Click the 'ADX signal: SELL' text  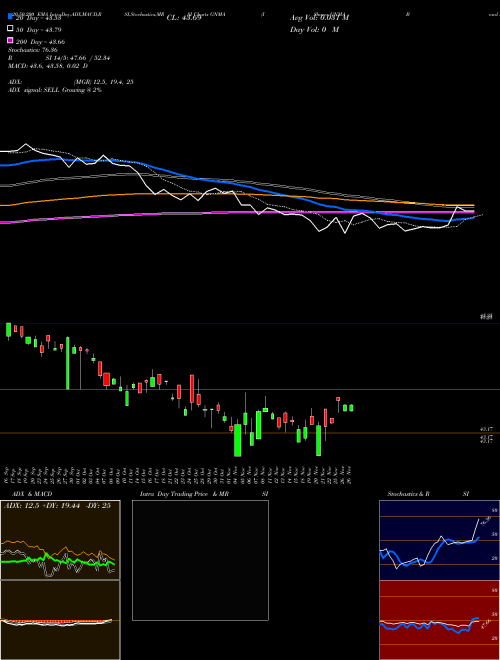pyautogui.click(x=34, y=90)
